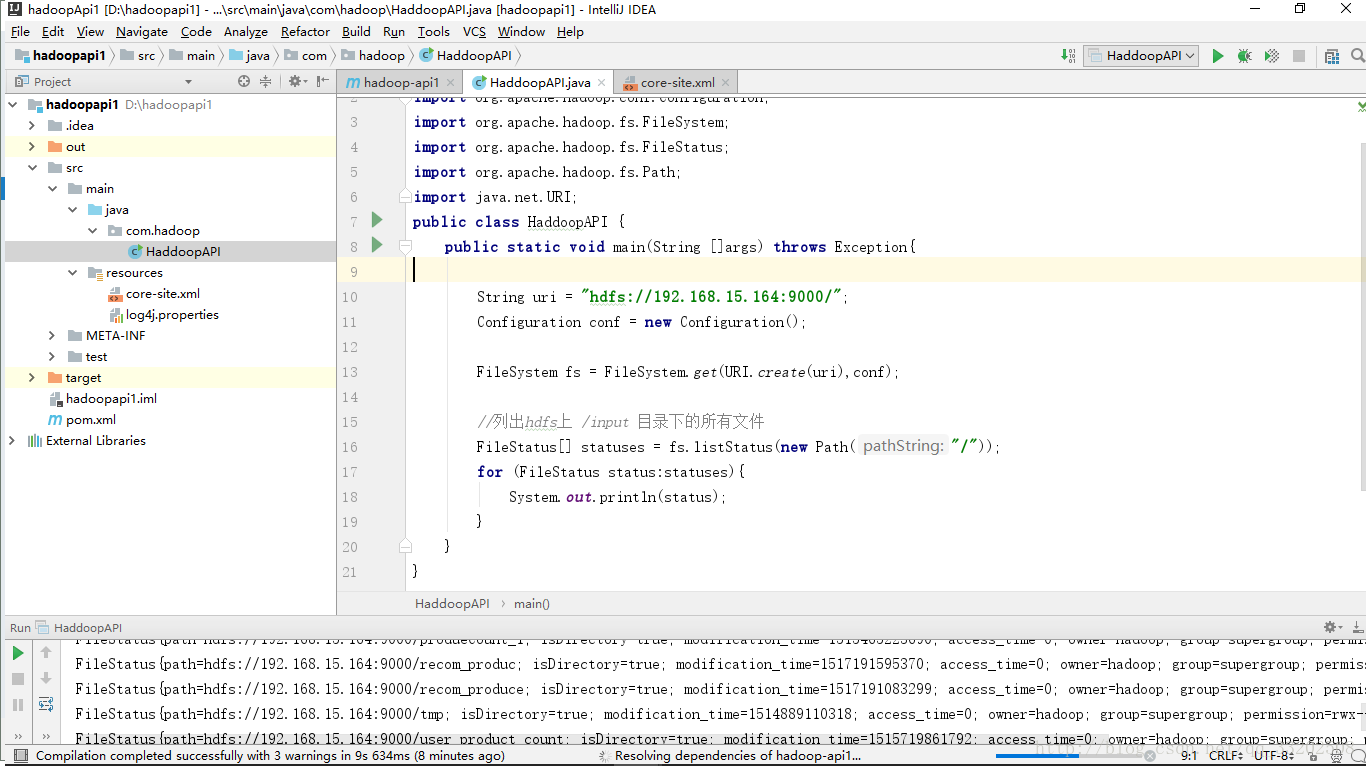Viewport: 1366px width, 768px height.
Task: Open the Refactor menu
Action: (x=305, y=32)
